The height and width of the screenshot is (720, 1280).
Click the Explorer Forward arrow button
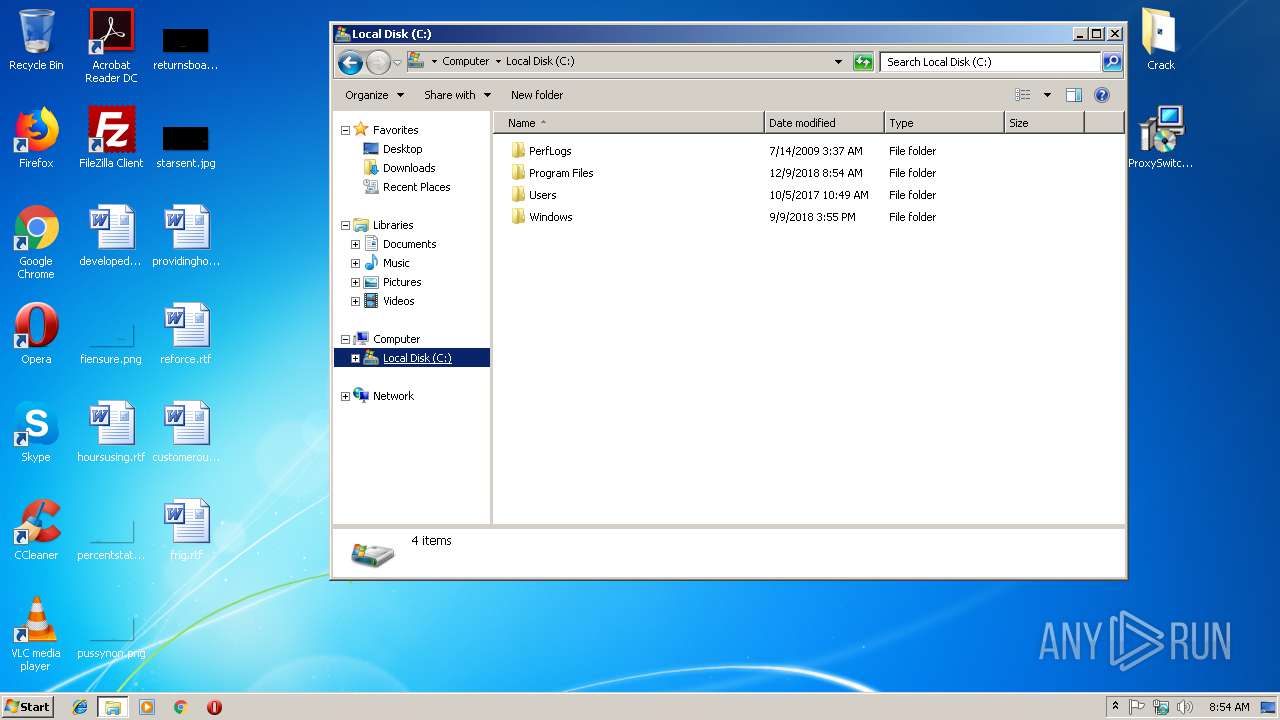[x=378, y=63]
